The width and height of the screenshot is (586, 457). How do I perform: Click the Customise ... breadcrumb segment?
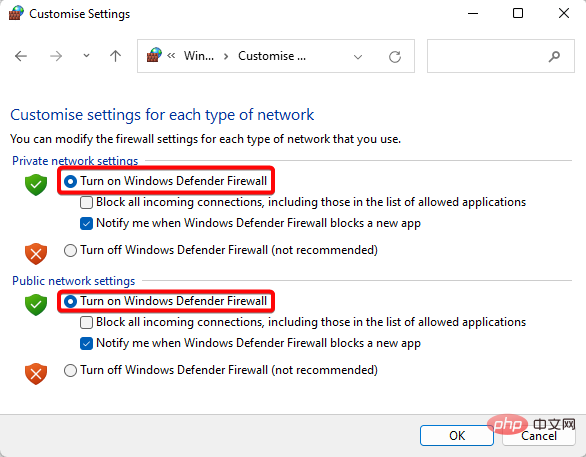click(x=272, y=56)
